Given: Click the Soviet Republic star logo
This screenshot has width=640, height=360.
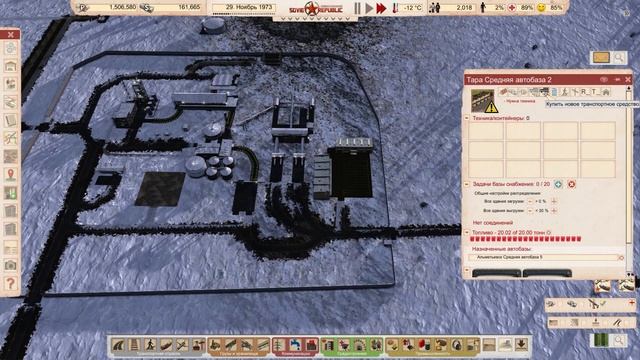Looking at the screenshot, I should (313, 8).
